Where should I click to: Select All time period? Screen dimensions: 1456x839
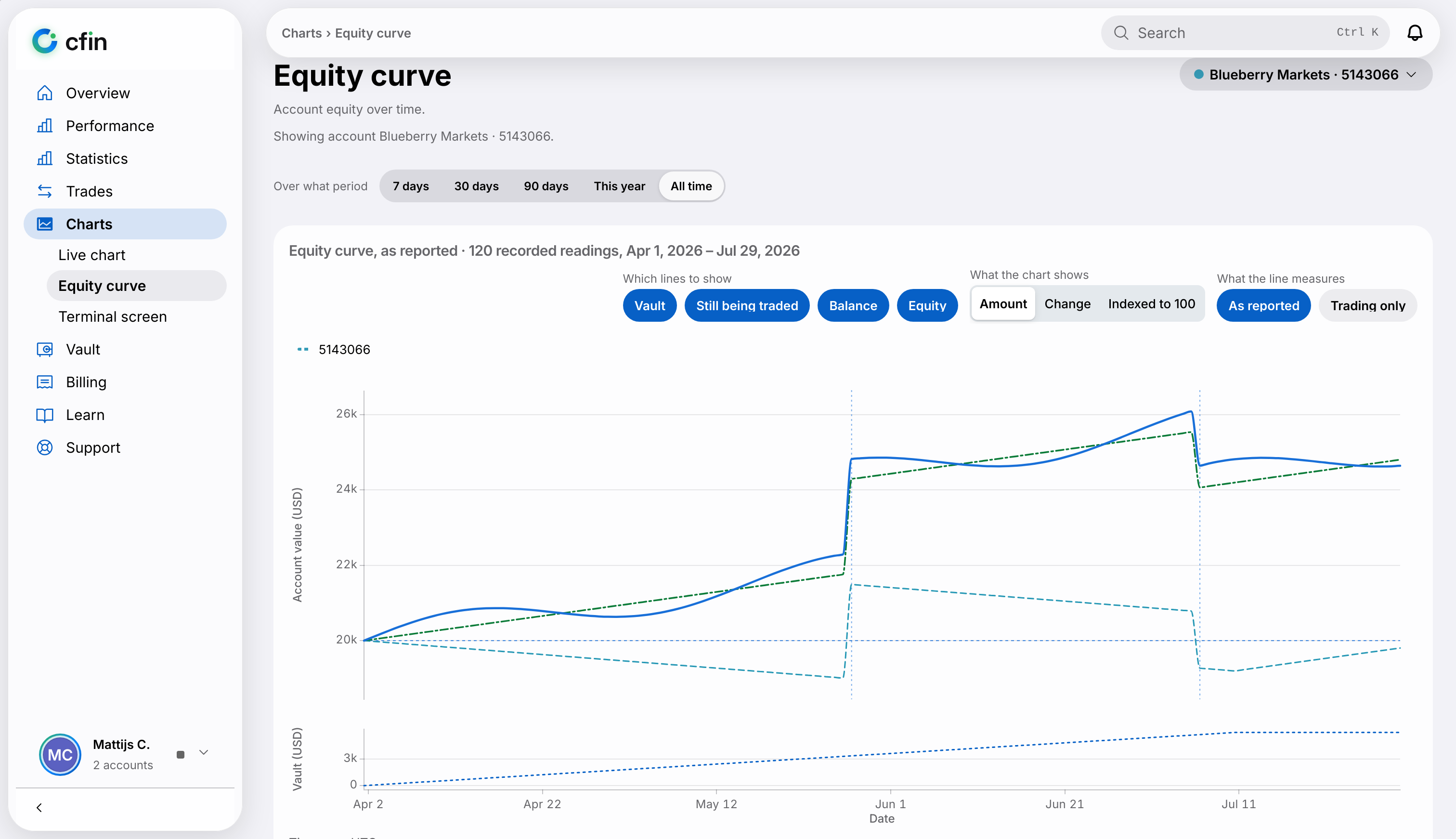(x=691, y=186)
